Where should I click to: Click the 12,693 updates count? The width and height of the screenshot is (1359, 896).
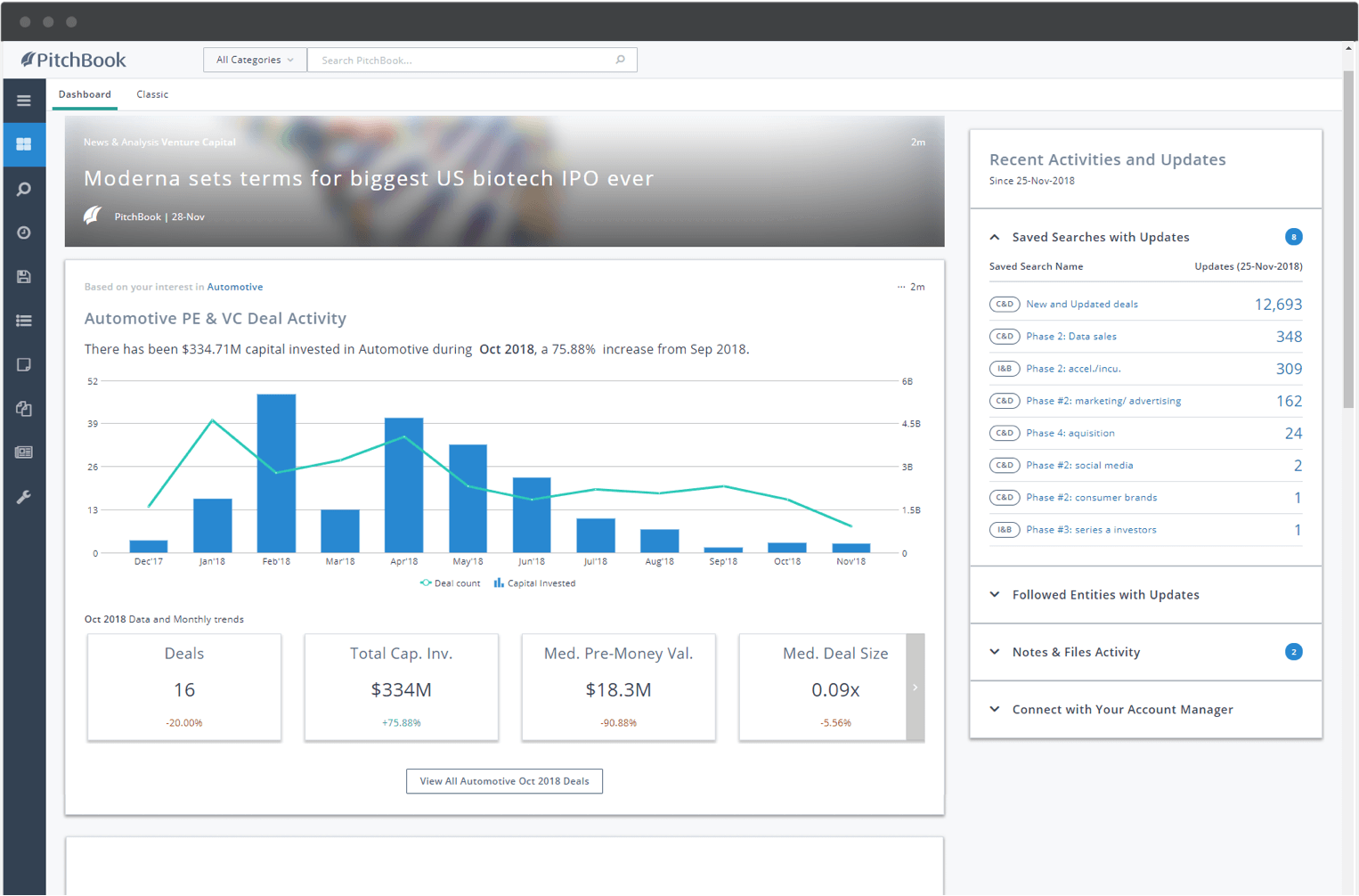(1278, 305)
